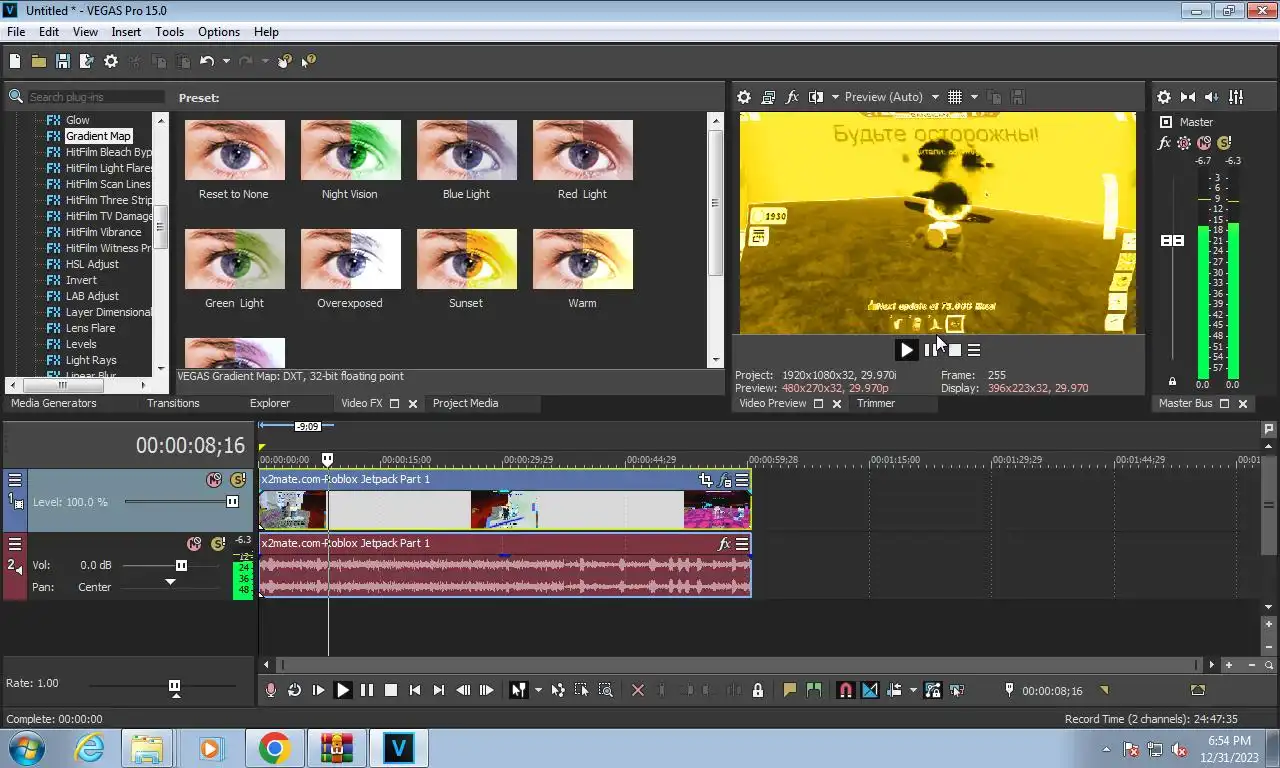The width and height of the screenshot is (1280, 768).
Task: Toggle Loop Playback button
Action: coord(294,690)
